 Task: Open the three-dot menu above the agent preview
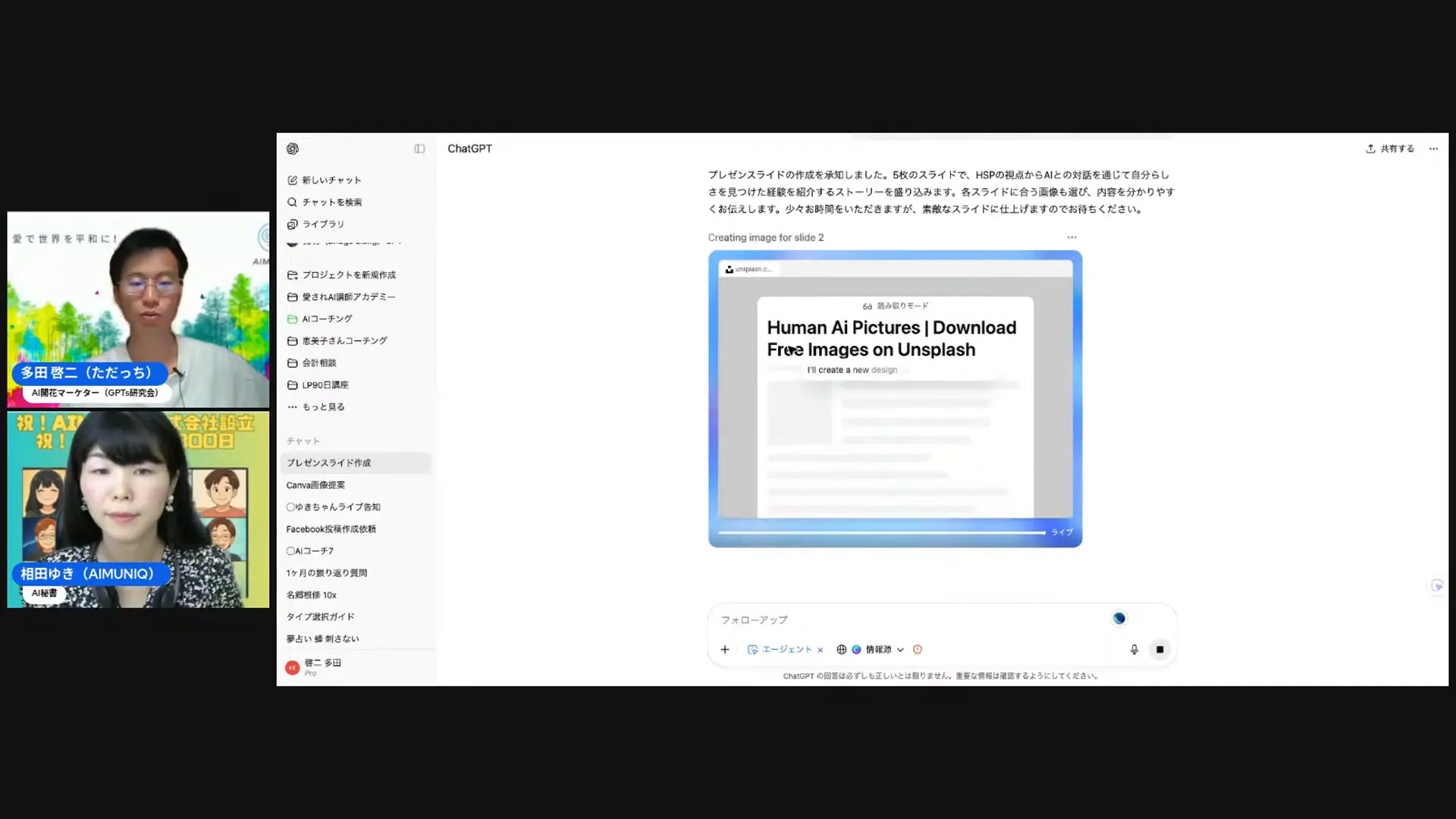click(x=1072, y=237)
